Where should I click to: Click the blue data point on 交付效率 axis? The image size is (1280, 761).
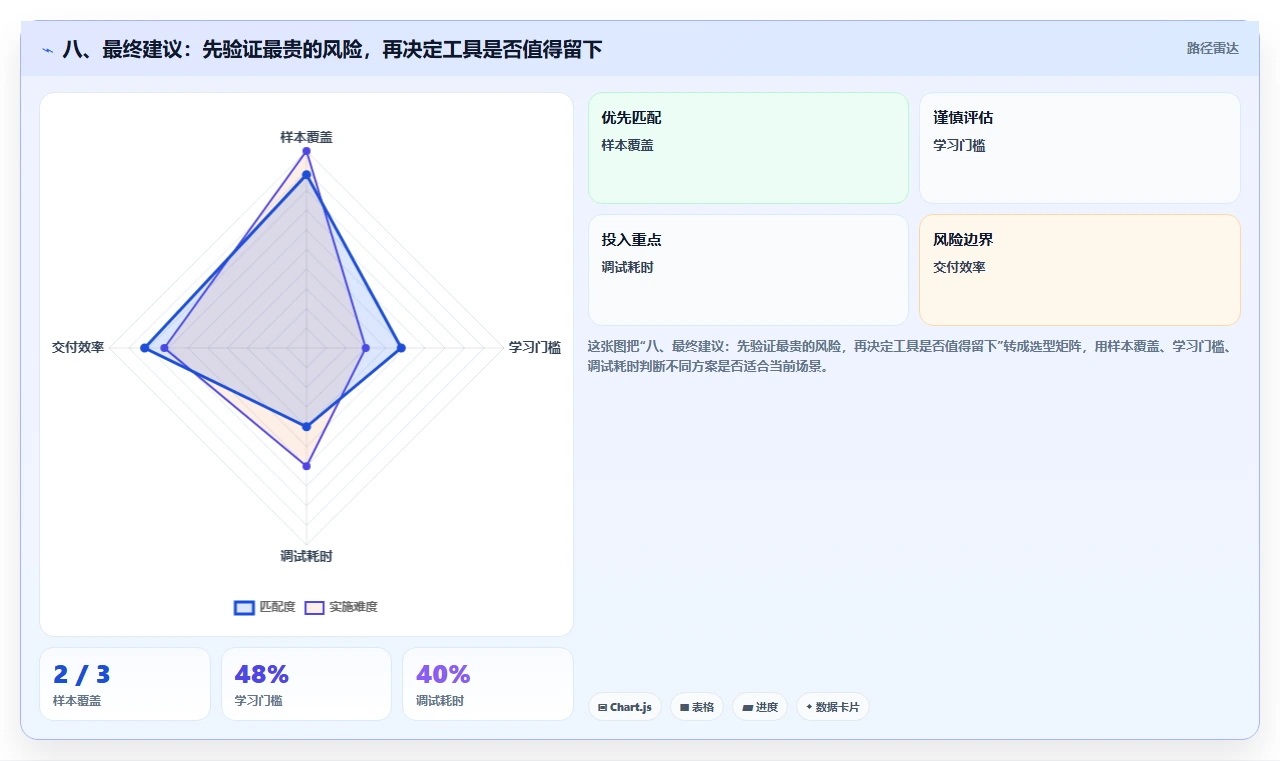[x=144, y=348]
